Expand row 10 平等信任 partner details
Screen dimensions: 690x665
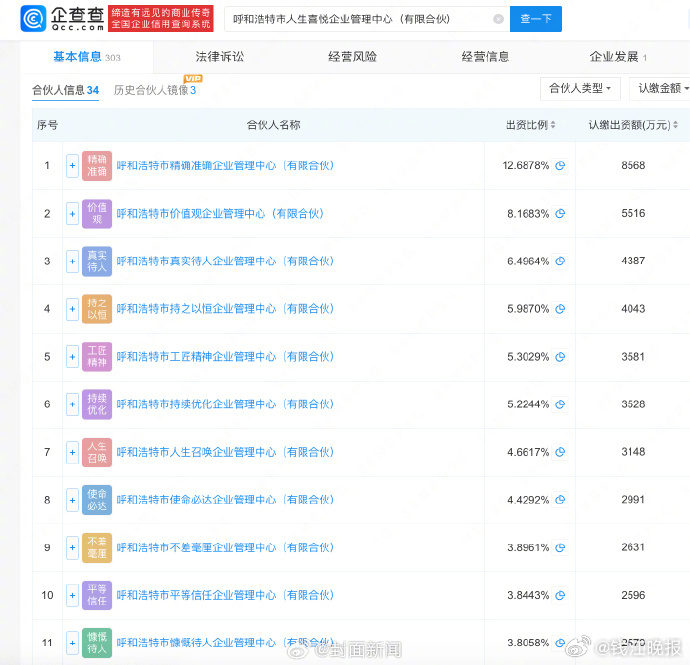point(72,595)
